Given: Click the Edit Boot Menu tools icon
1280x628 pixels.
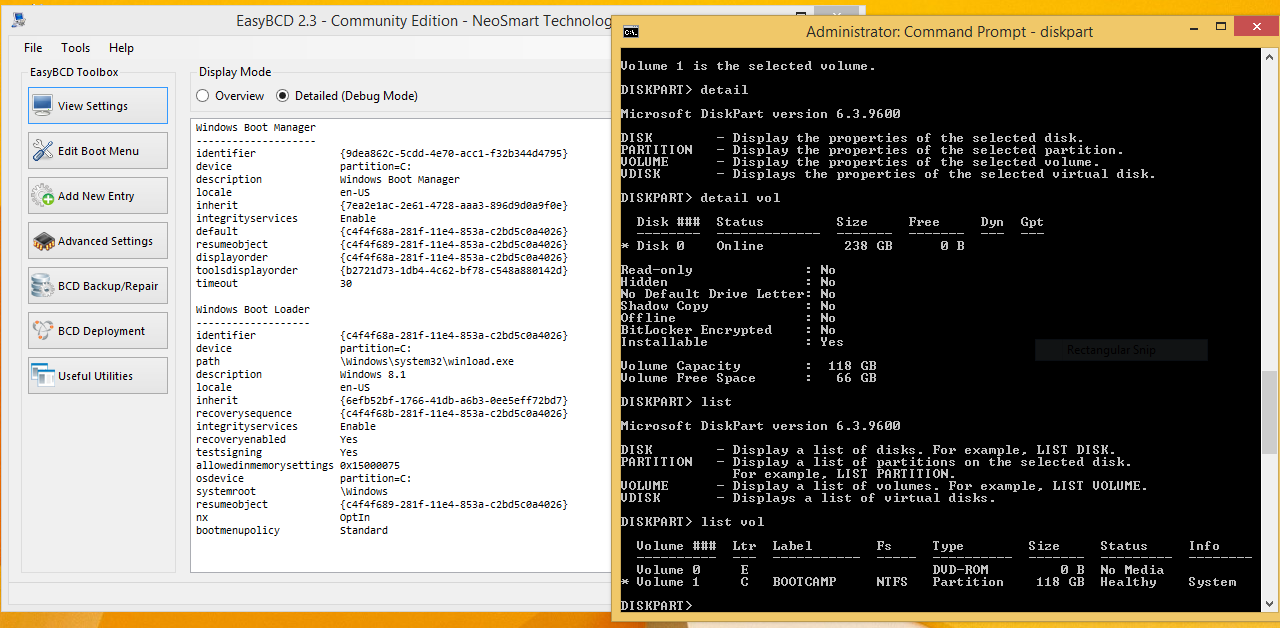Looking at the screenshot, I should [x=43, y=150].
